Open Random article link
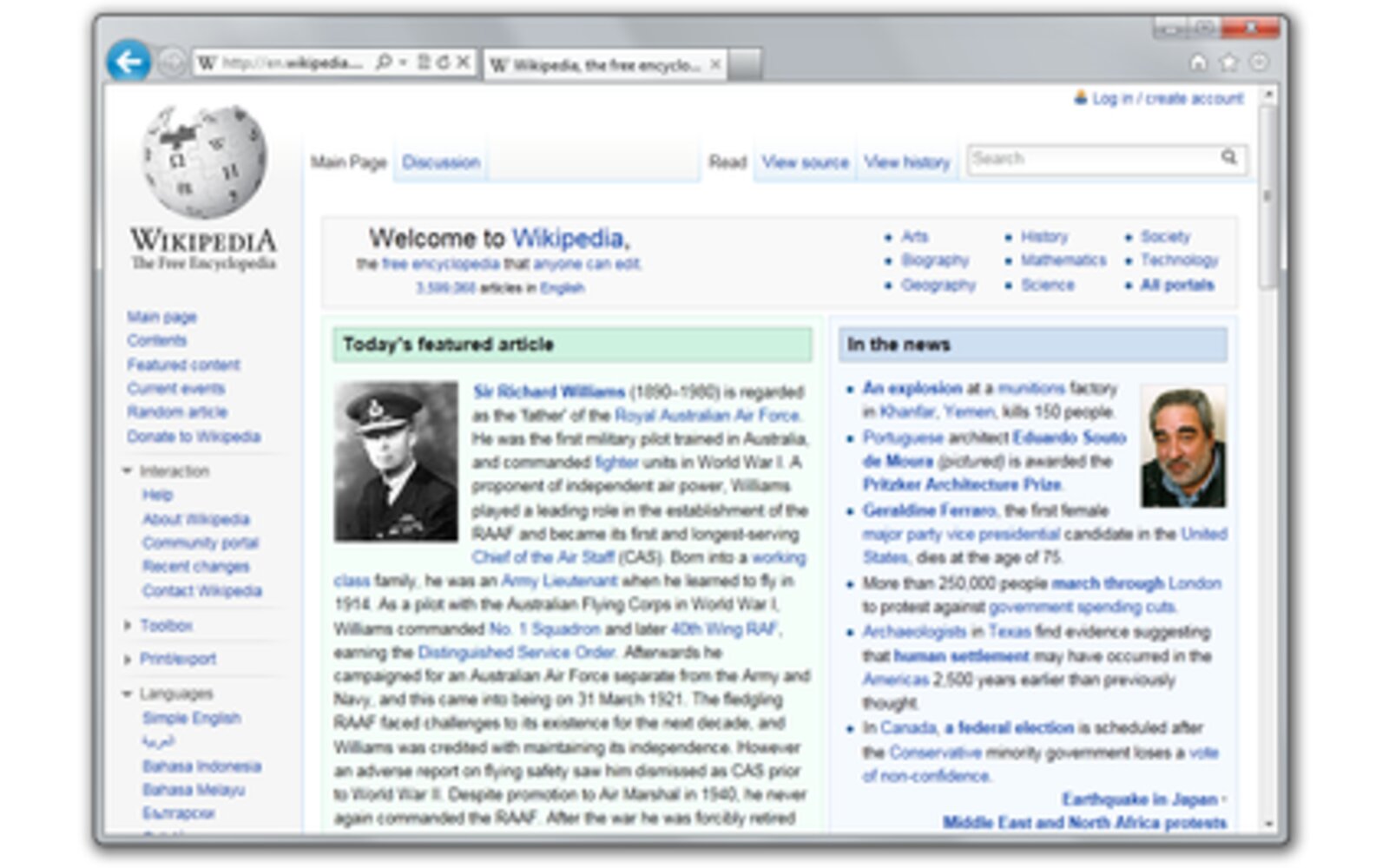Image resolution: width=1389 pixels, height=868 pixels. (x=178, y=411)
